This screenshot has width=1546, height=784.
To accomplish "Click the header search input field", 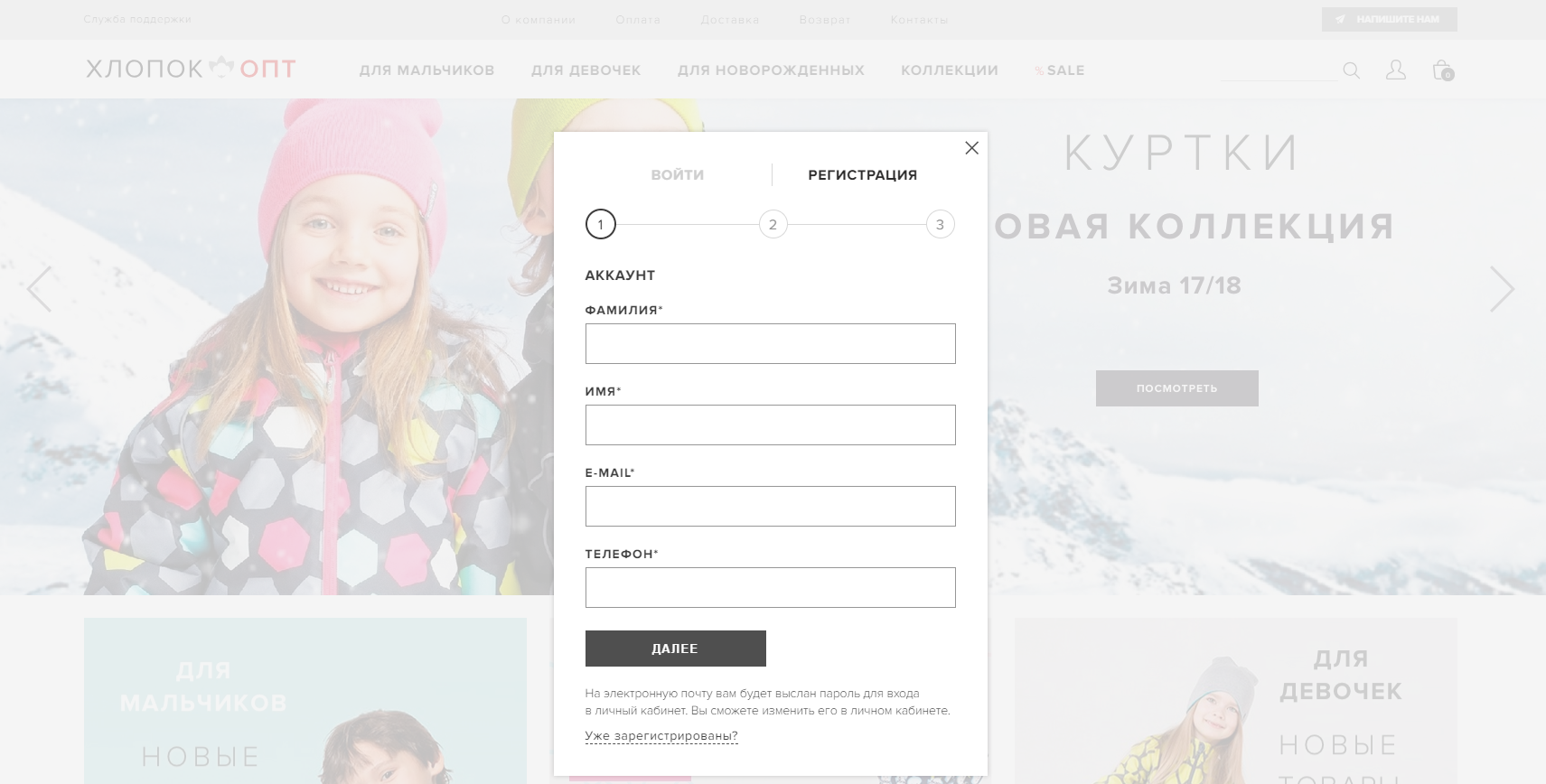I will pos(1279,70).
